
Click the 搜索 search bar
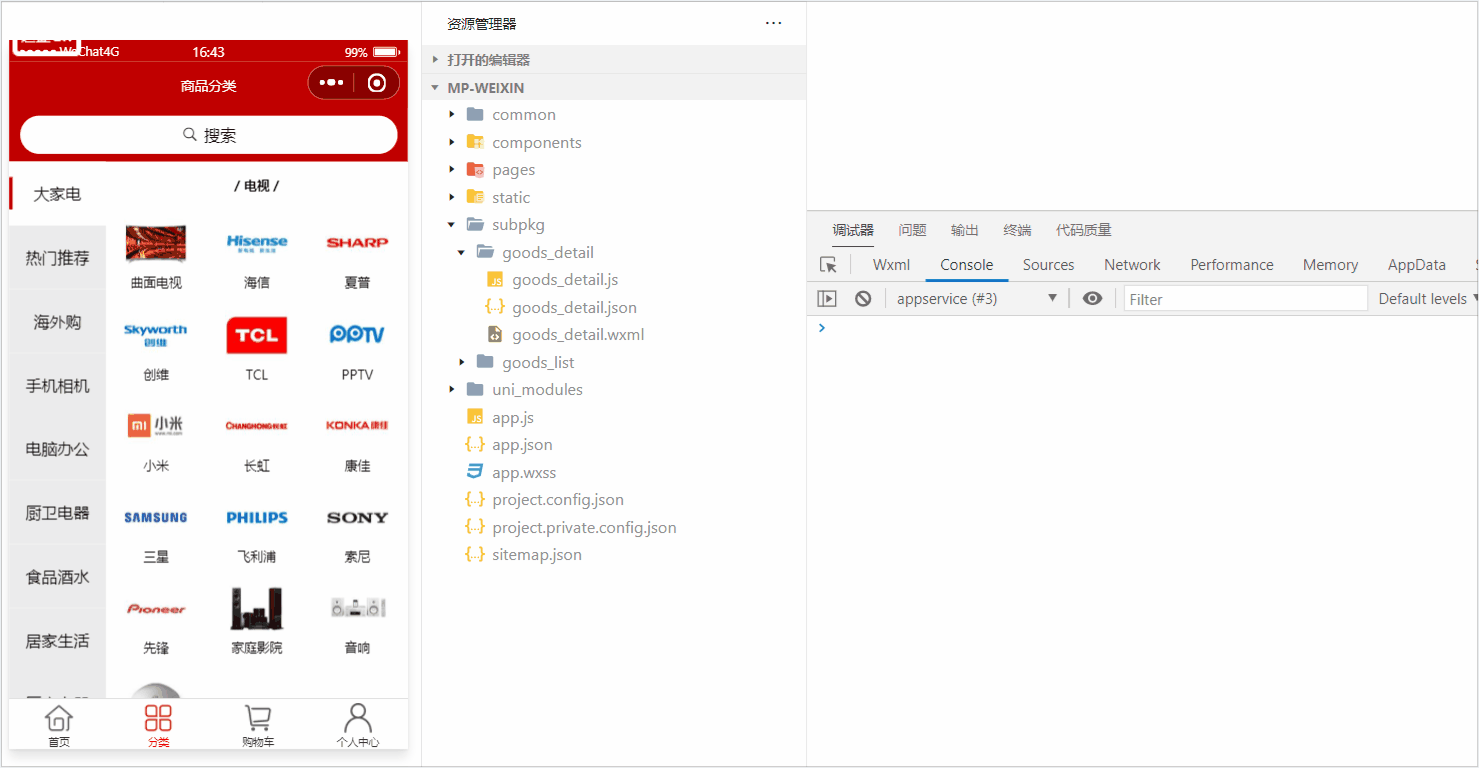click(209, 135)
